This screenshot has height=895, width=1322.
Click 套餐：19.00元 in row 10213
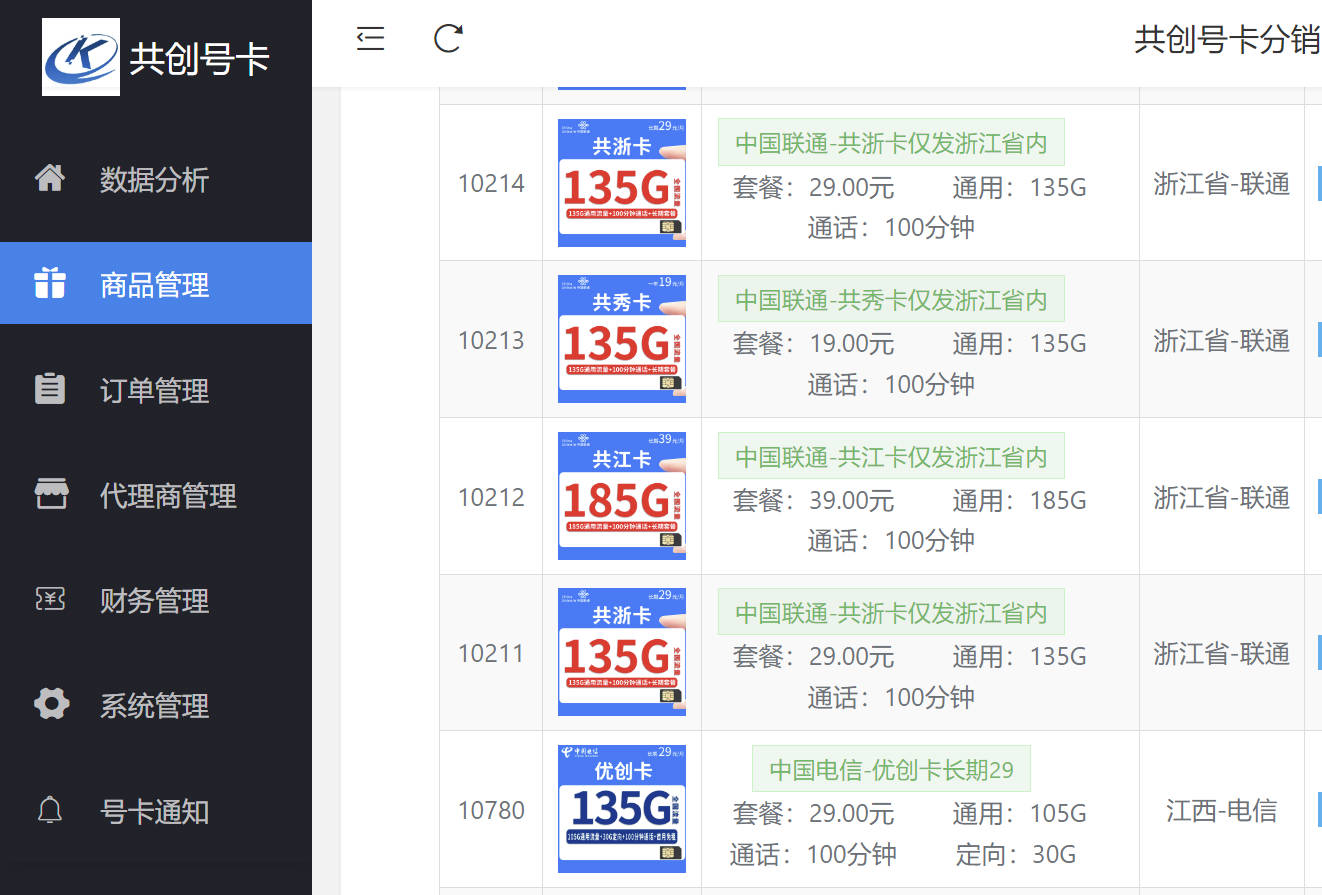click(x=813, y=344)
